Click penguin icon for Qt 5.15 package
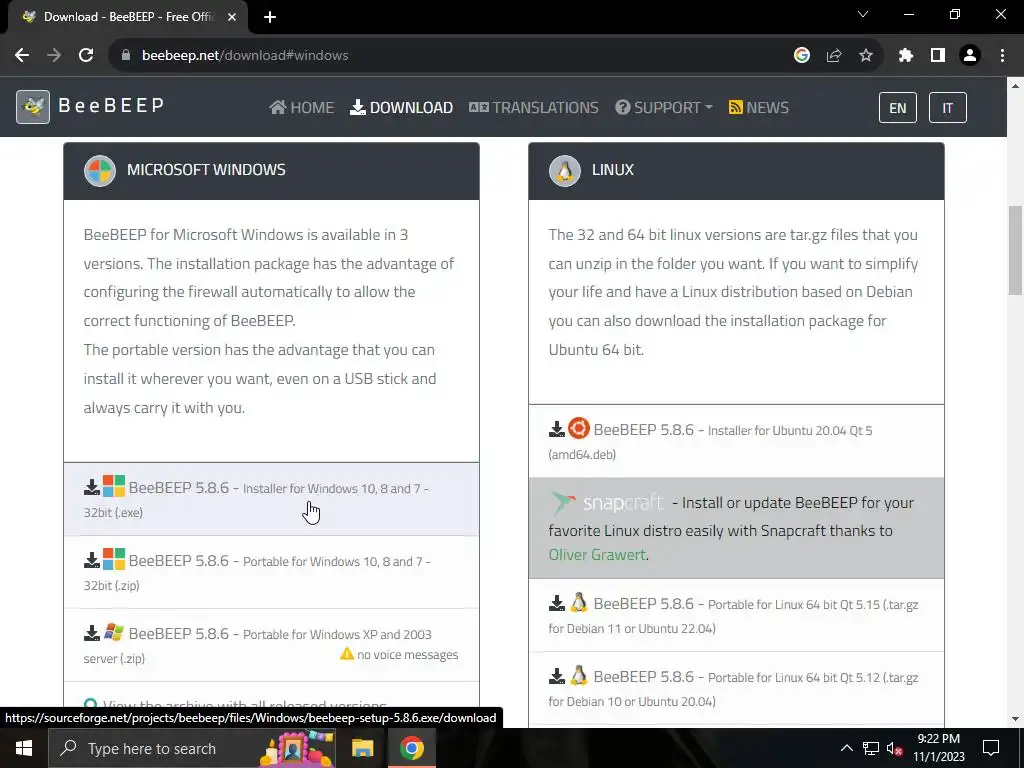1024x768 pixels. [579, 602]
